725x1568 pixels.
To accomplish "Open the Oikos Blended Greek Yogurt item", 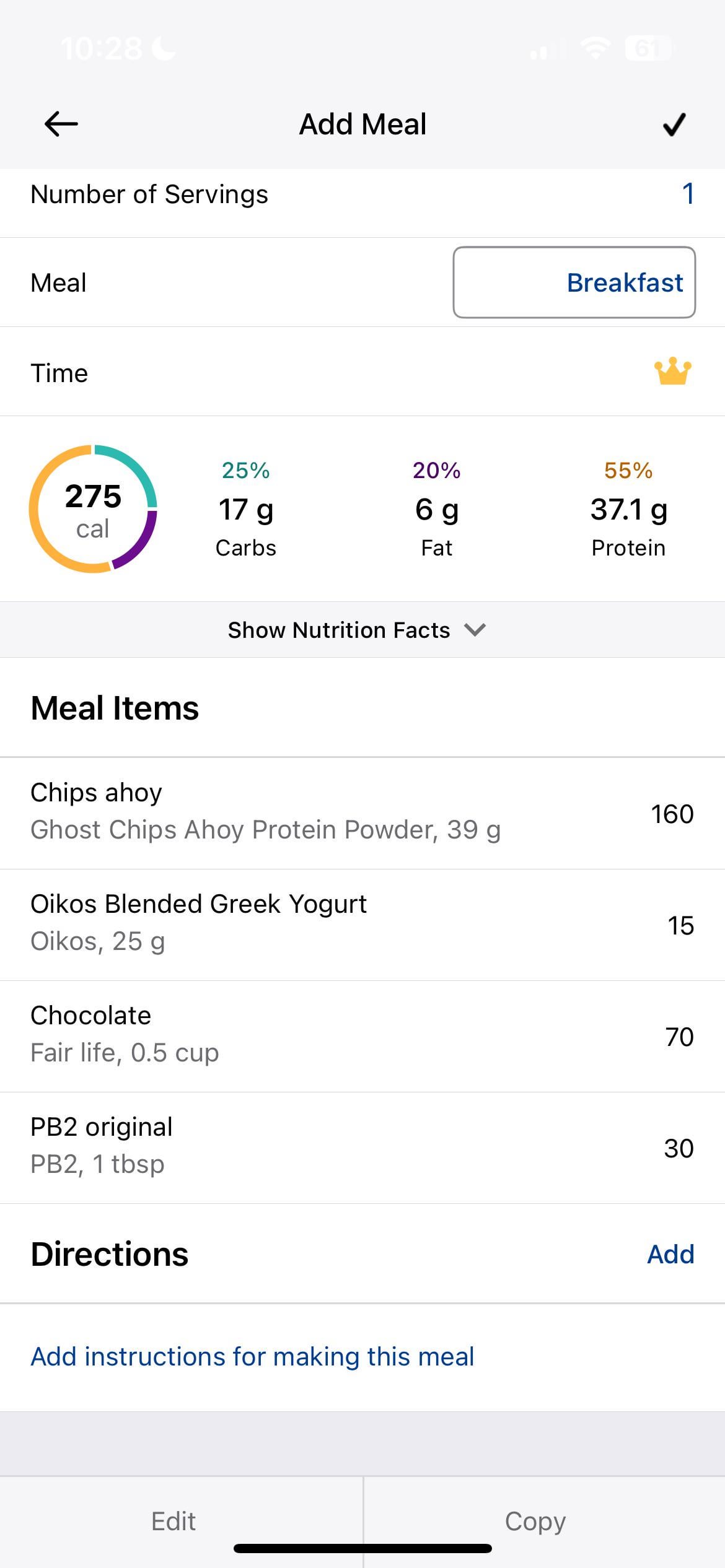I will point(362,925).
